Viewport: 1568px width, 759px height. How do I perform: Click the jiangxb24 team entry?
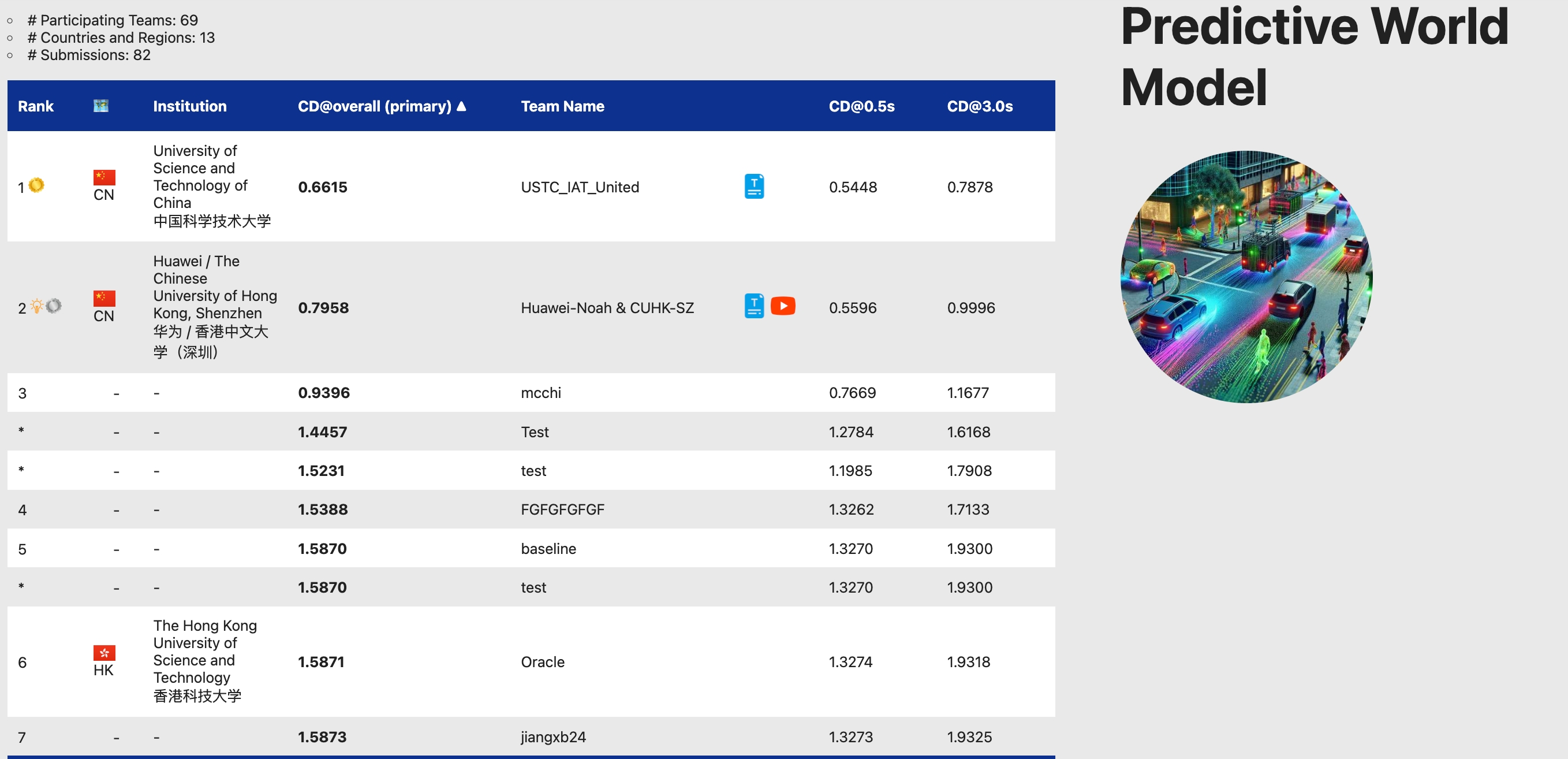[552, 737]
